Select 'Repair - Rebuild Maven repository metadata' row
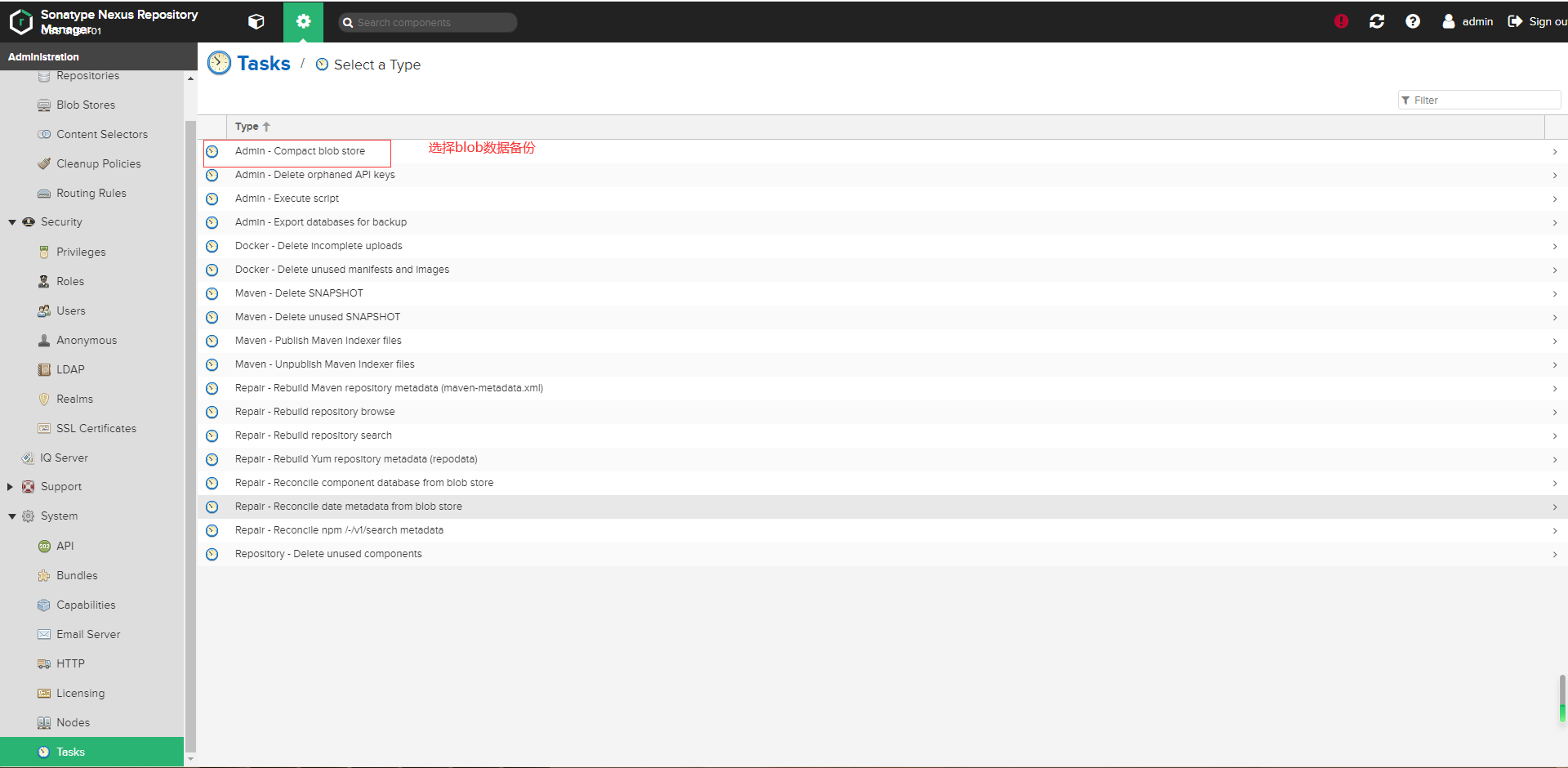This screenshot has width=1568, height=768. (x=883, y=388)
